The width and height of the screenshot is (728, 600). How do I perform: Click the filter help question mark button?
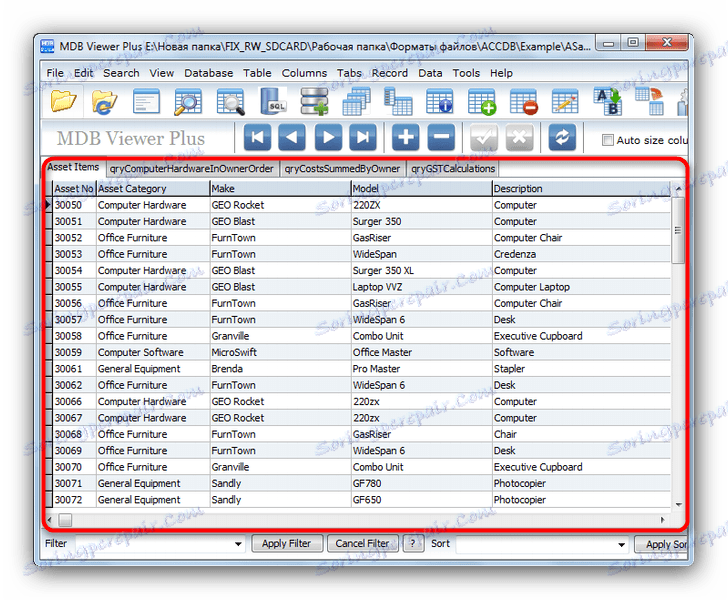pos(413,543)
